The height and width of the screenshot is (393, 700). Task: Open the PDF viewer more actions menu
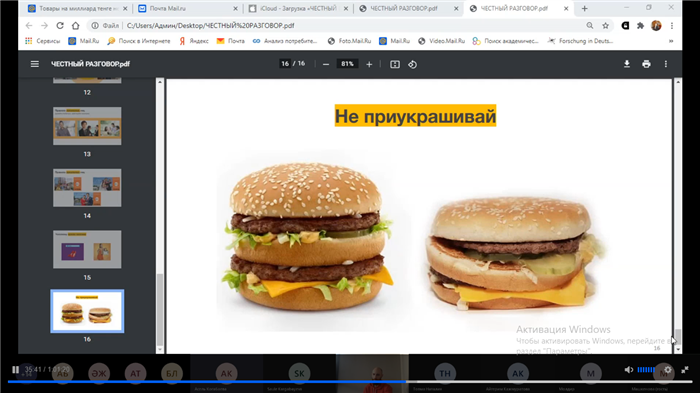(x=666, y=64)
